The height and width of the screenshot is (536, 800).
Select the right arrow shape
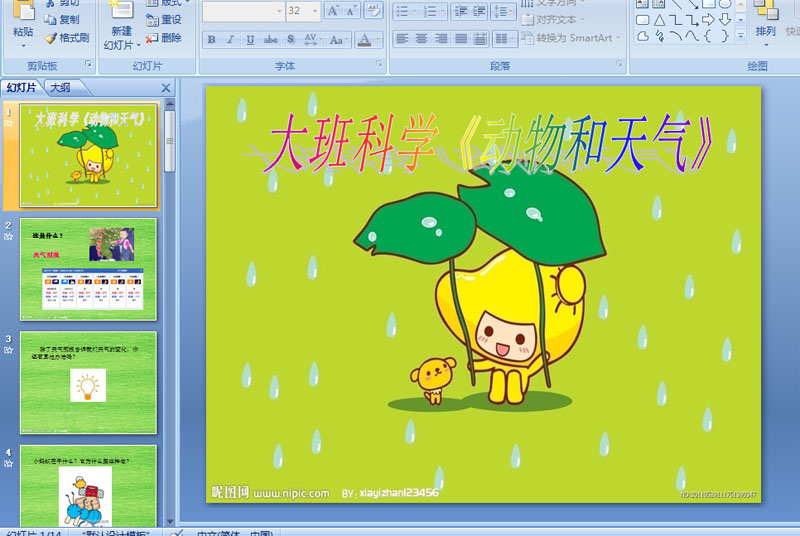pos(708,20)
